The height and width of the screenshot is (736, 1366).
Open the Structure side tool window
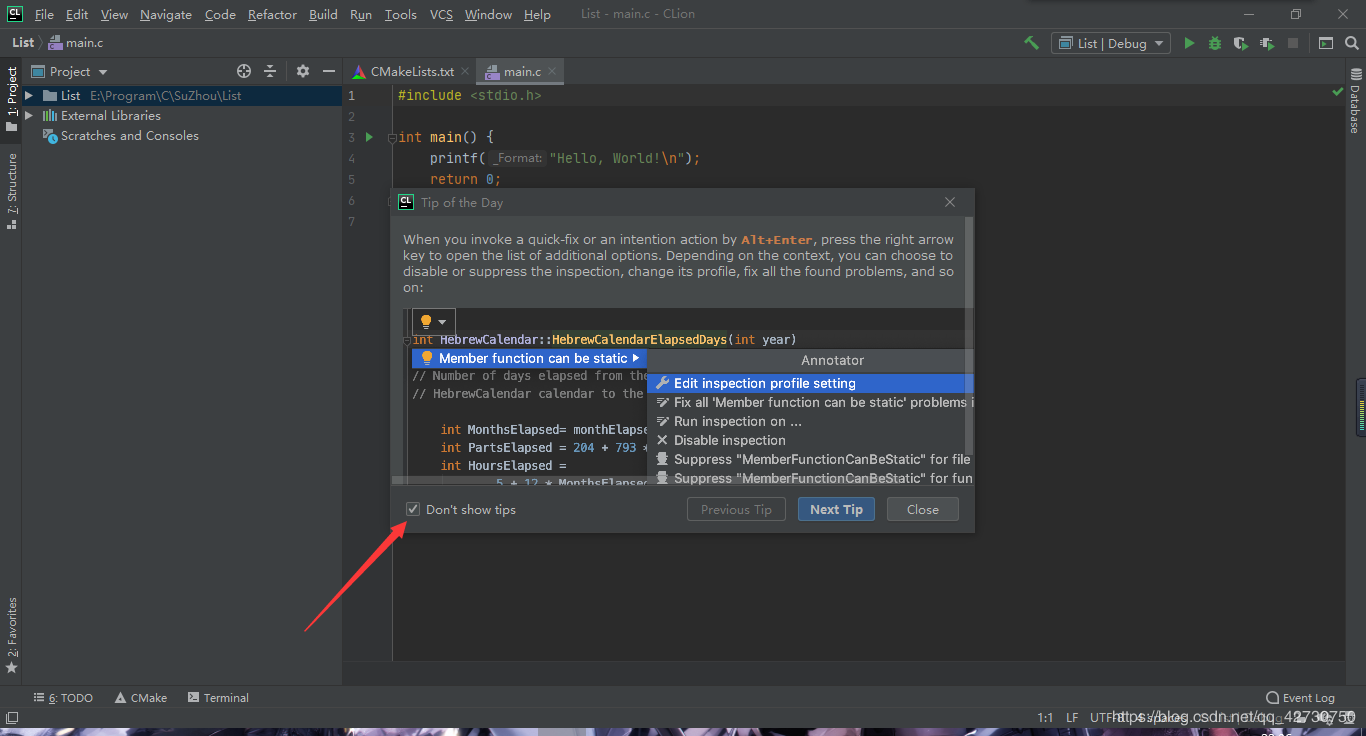coord(12,191)
